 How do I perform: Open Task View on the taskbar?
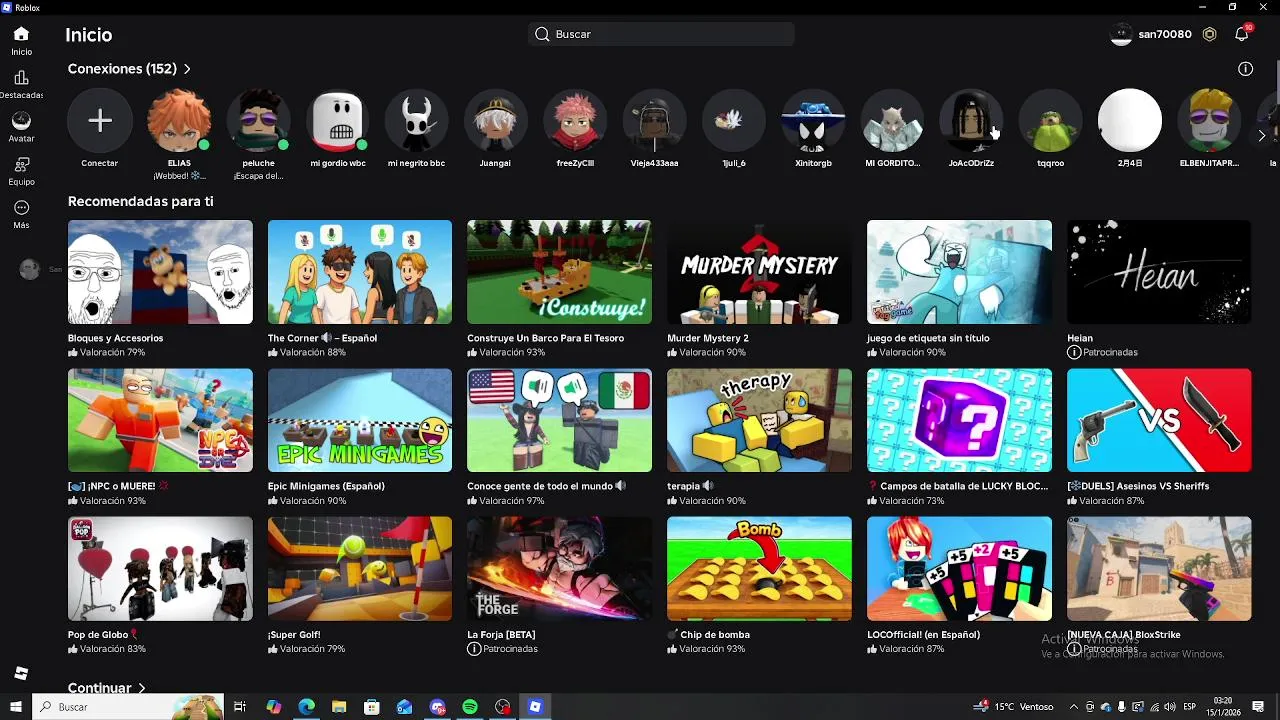[x=240, y=707]
